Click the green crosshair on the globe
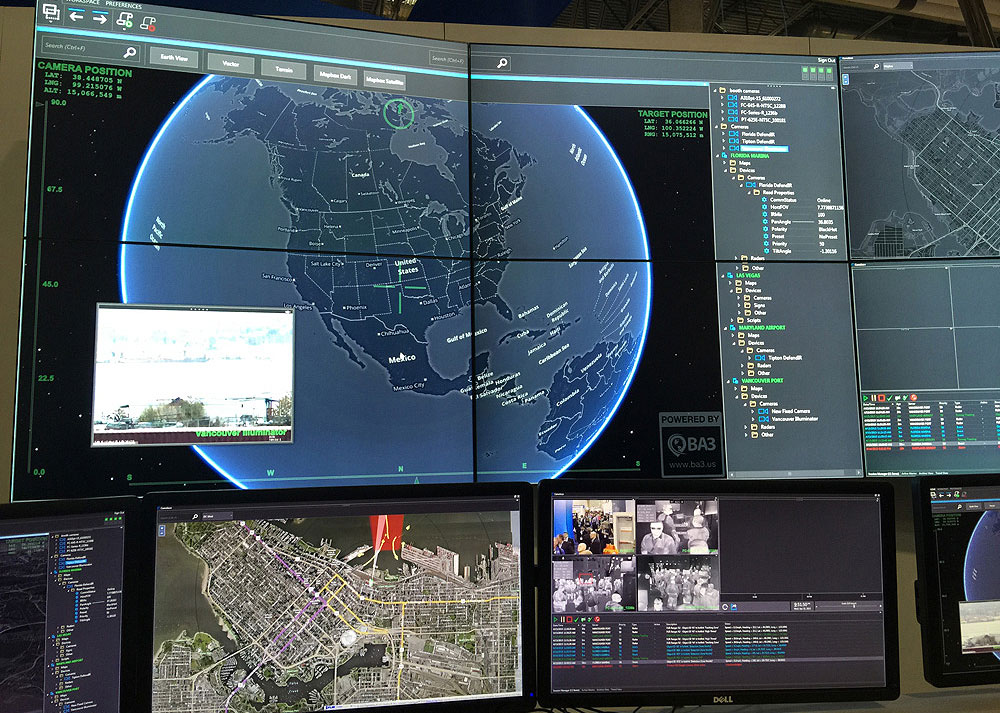The height and width of the screenshot is (713, 1000). [400, 288]
